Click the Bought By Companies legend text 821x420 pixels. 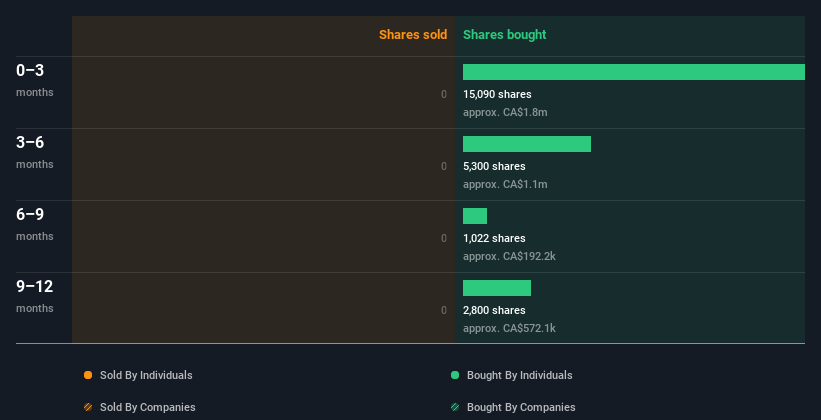[x=521, y=407]
